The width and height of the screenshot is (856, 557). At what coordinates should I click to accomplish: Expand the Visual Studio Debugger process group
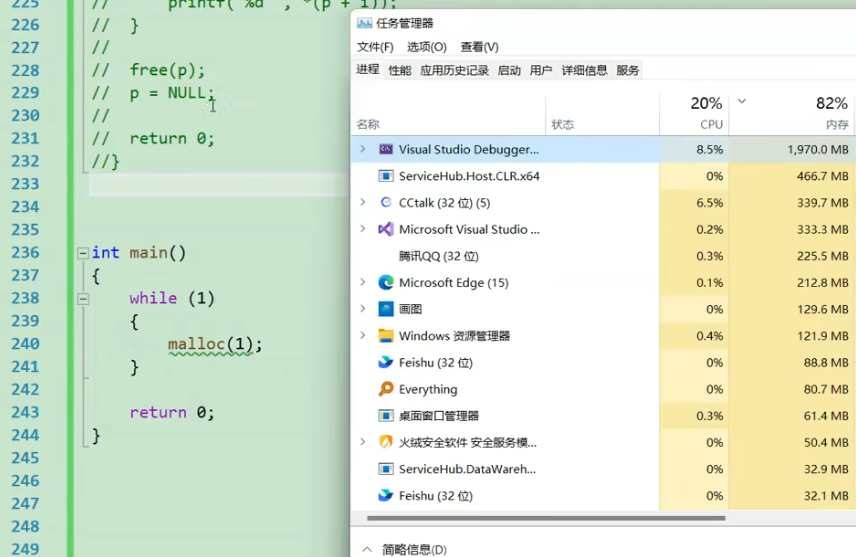tap(363, 149)
